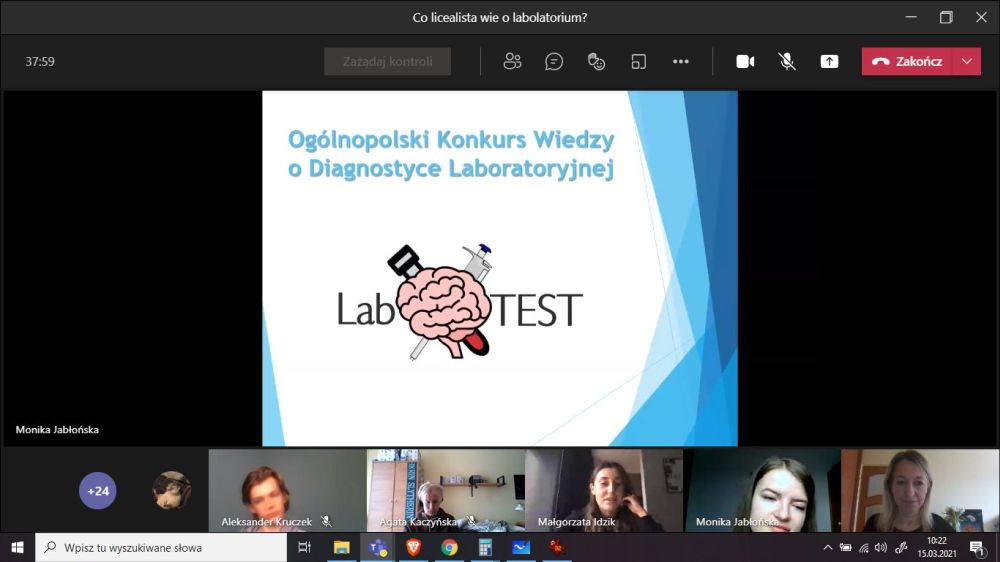
Task: Open the volume speaker tray icon
Action: point(881,547)
